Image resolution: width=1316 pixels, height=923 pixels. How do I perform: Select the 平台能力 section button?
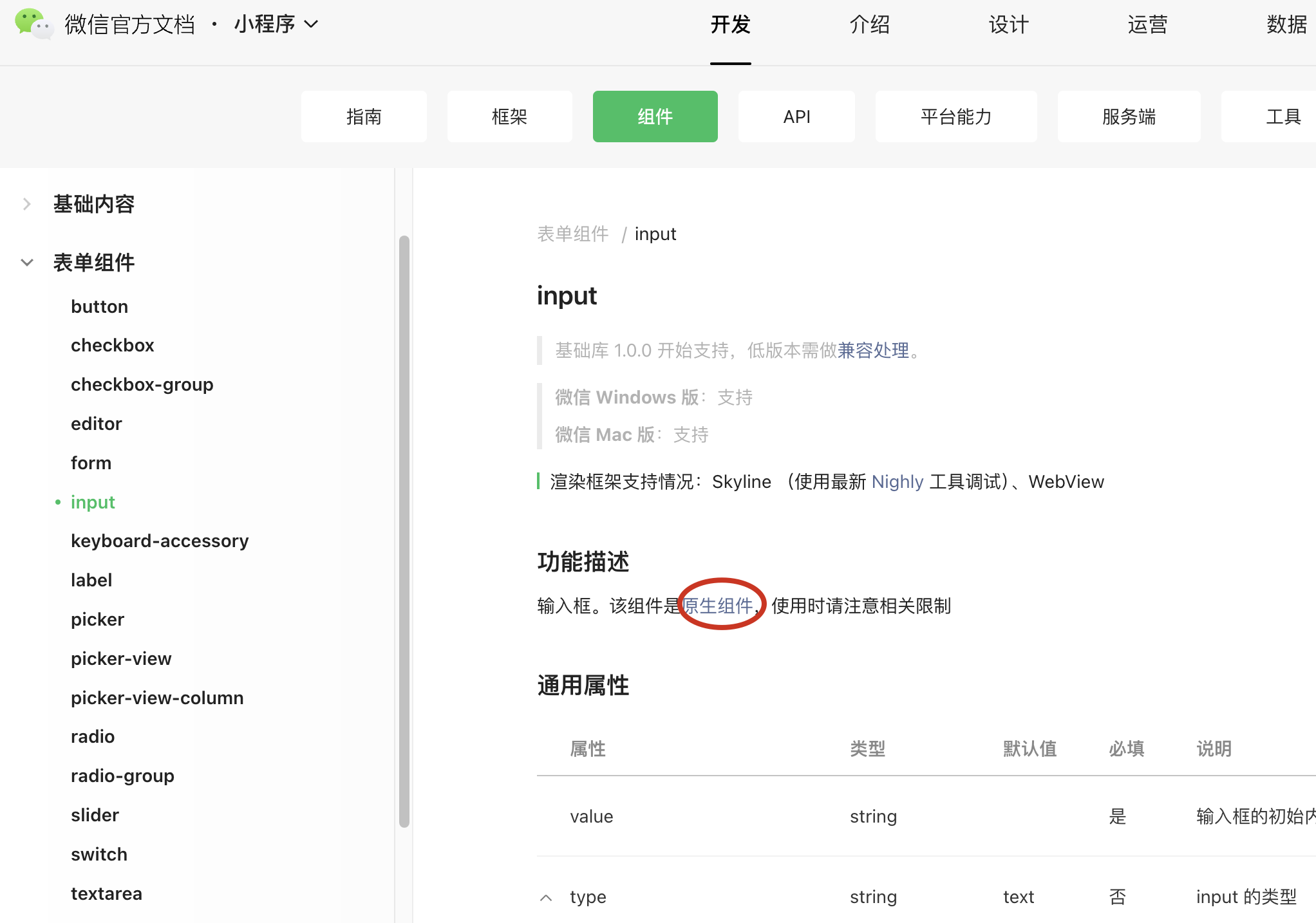point(956,117)
